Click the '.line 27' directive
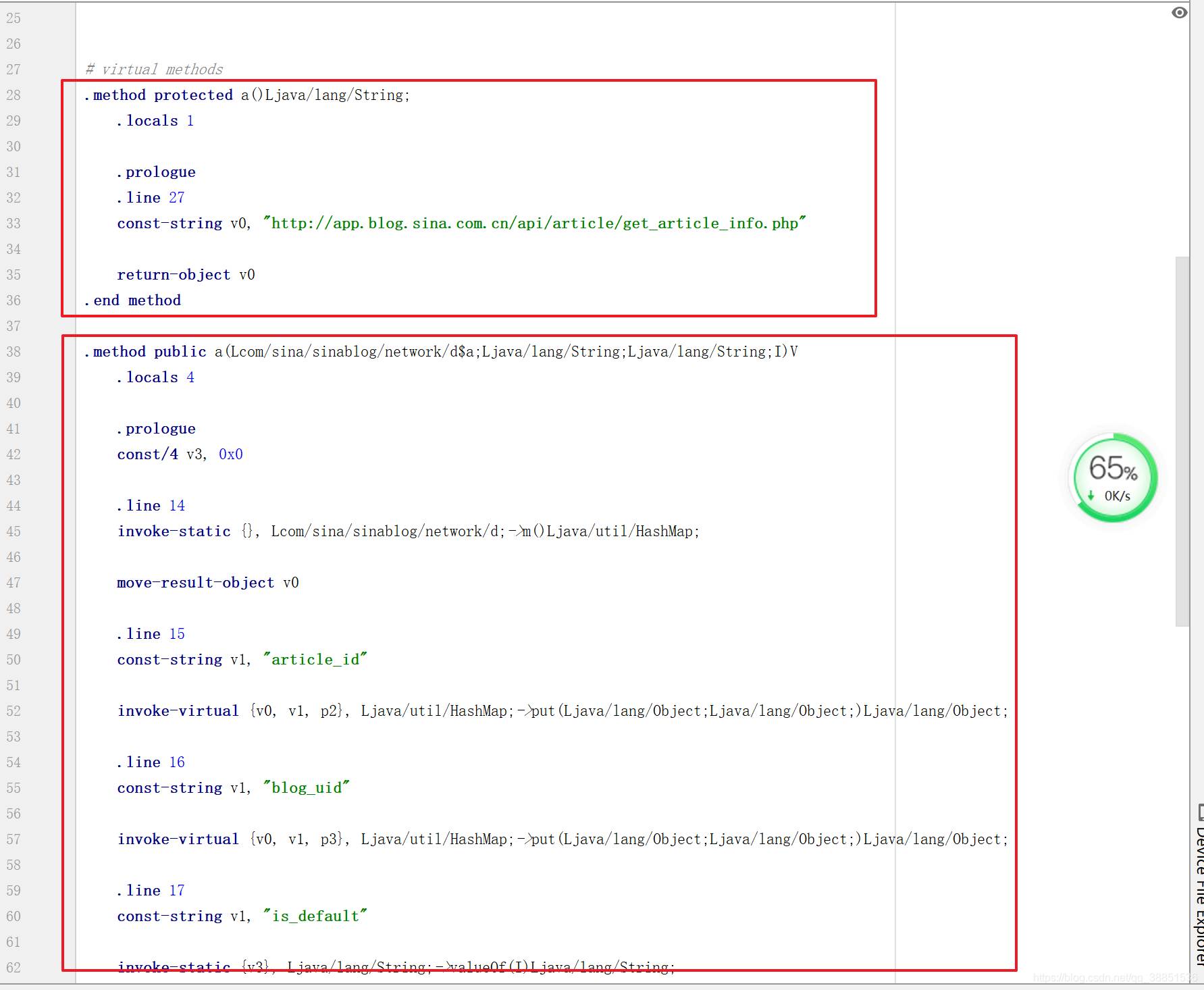The height and width of the screenshot is (990, 1204). click(151, 198)
